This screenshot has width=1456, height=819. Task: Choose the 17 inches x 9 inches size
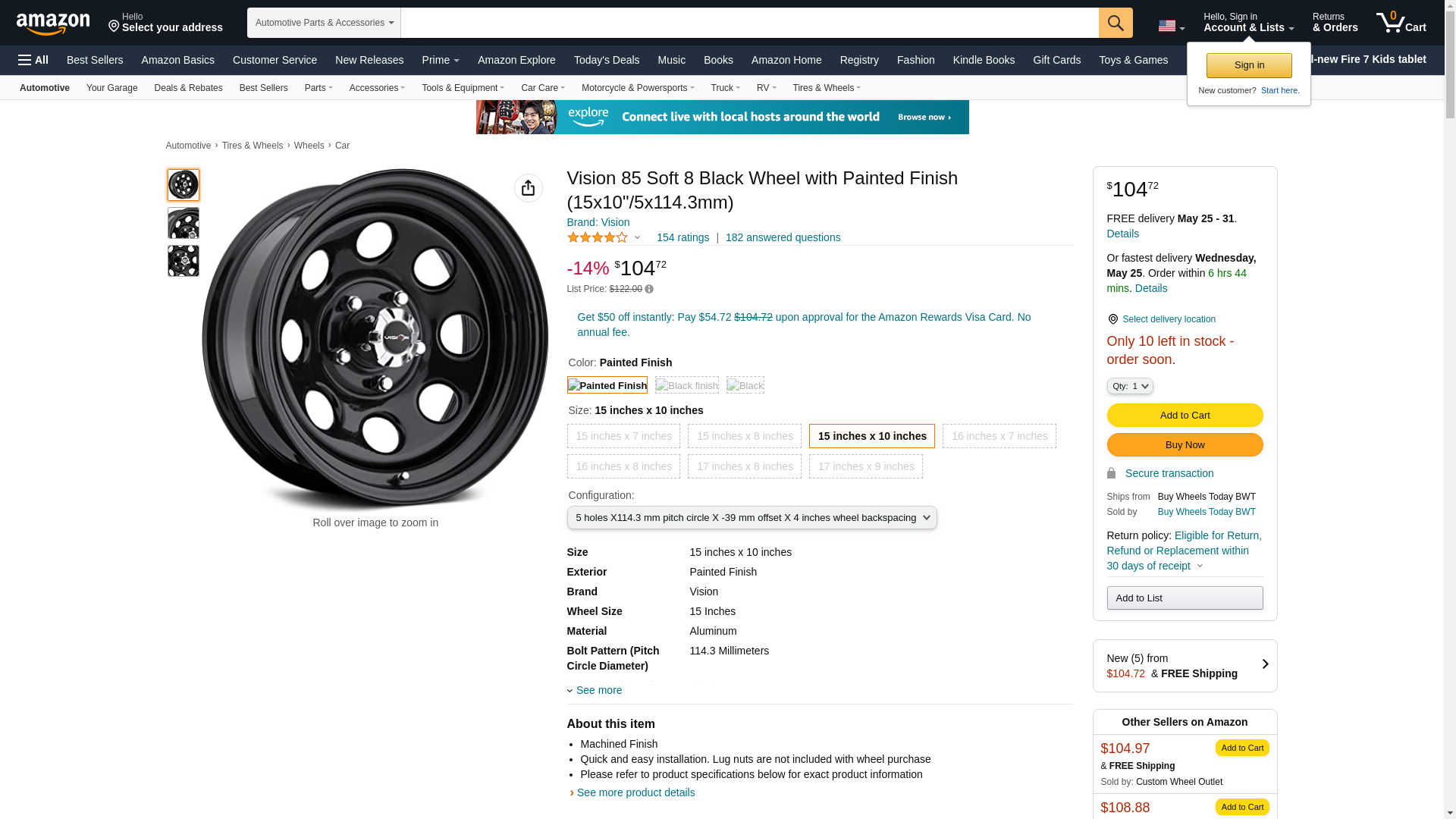[865, 466]
